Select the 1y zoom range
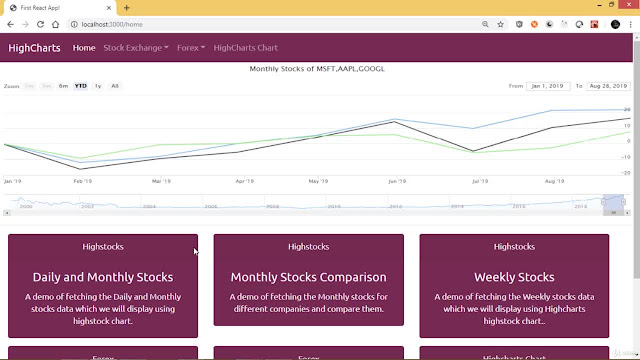Image resolution: width=640 pixels, height=360 pixels. (x=98, y=86)
